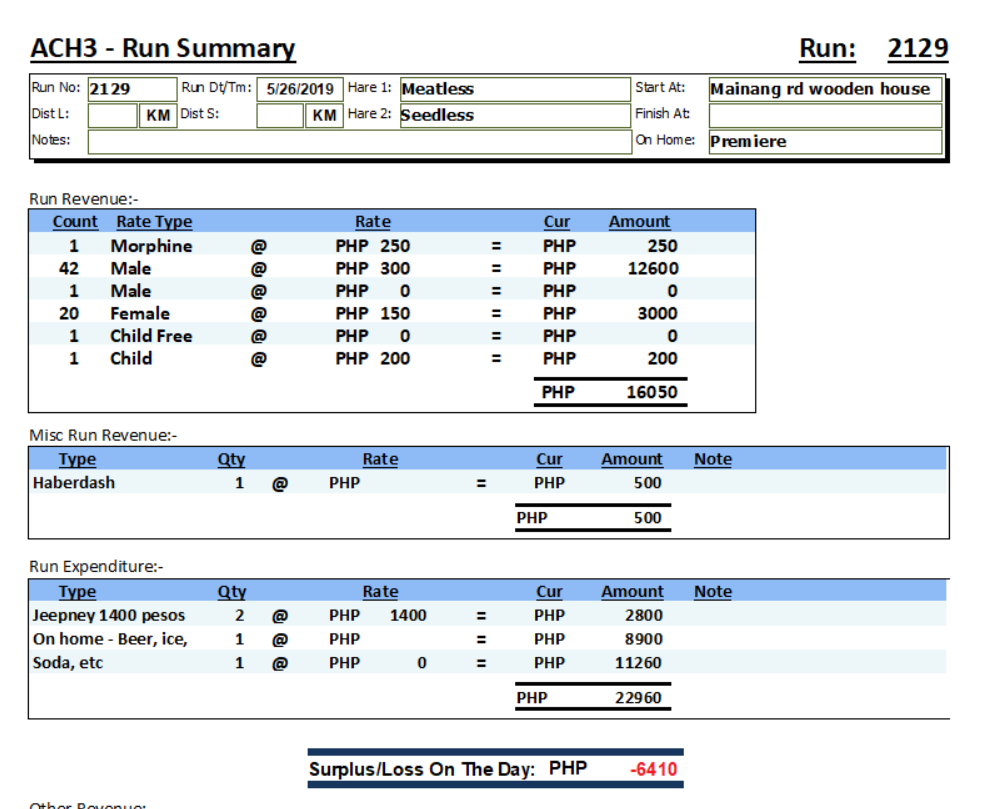Click the Hare 2 field containing Seedless
The height and width of the screenshot is (809, 997).
click(514, 115)
